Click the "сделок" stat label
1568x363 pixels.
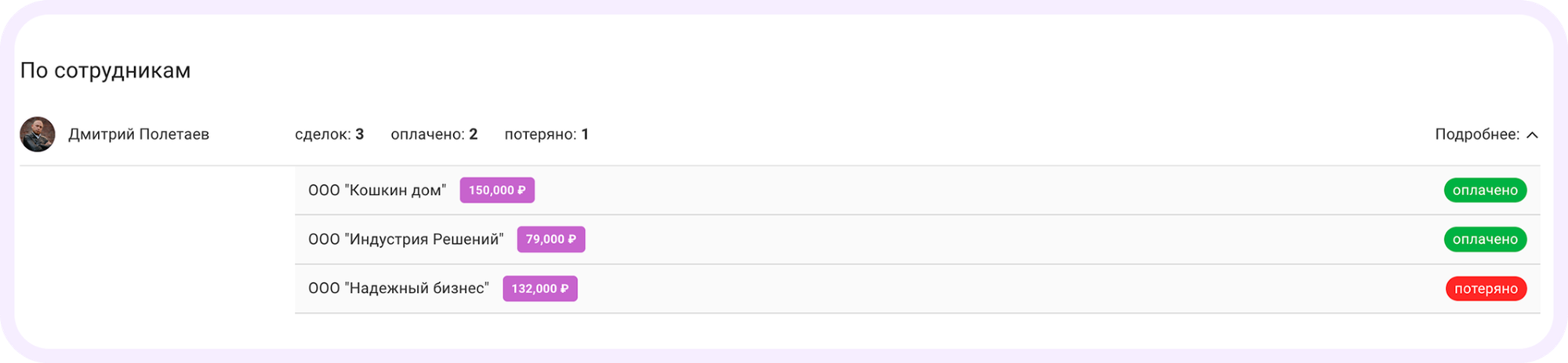[x=322, y=135]
